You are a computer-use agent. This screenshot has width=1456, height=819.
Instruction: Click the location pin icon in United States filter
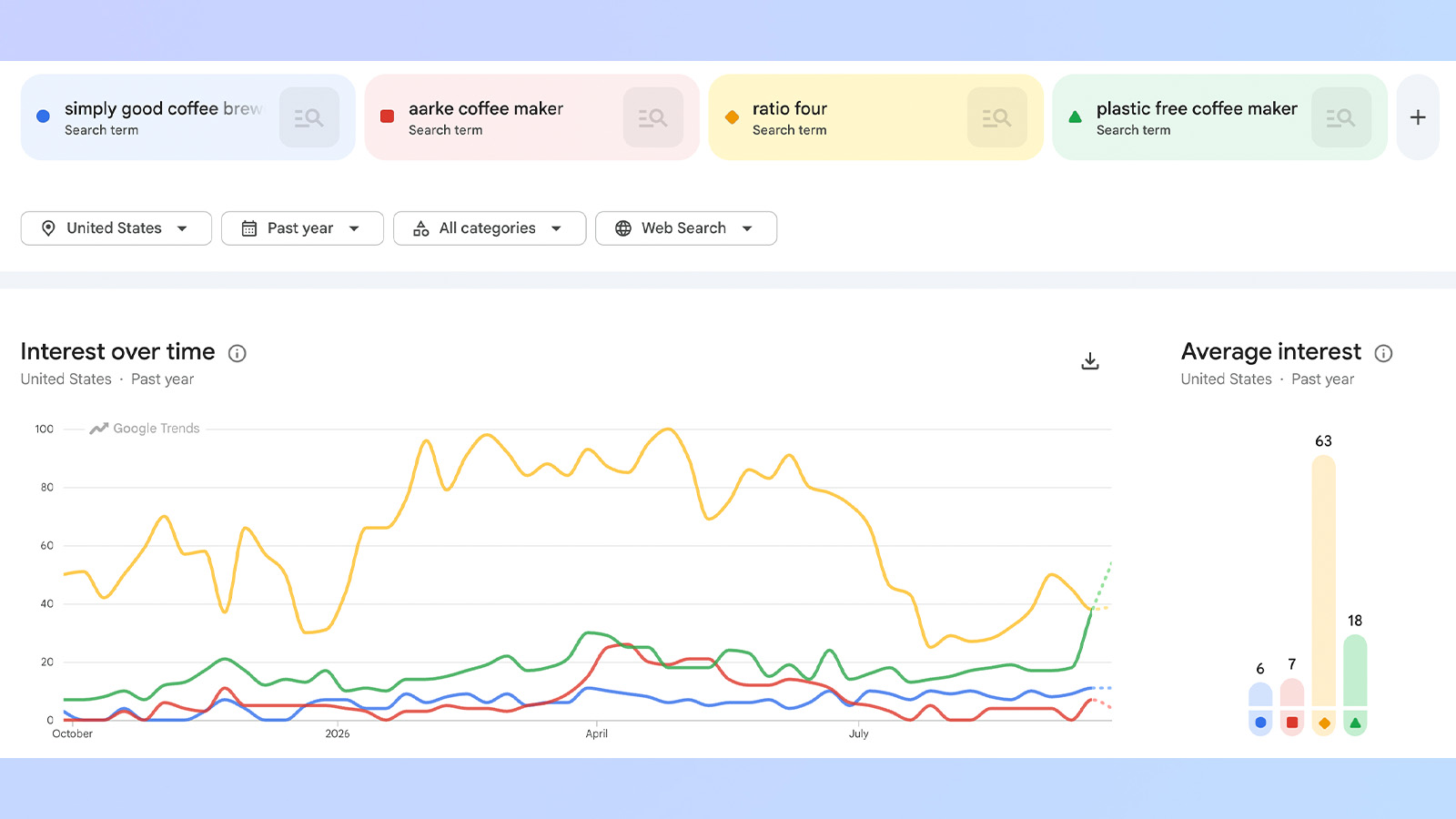coord(48,228)
